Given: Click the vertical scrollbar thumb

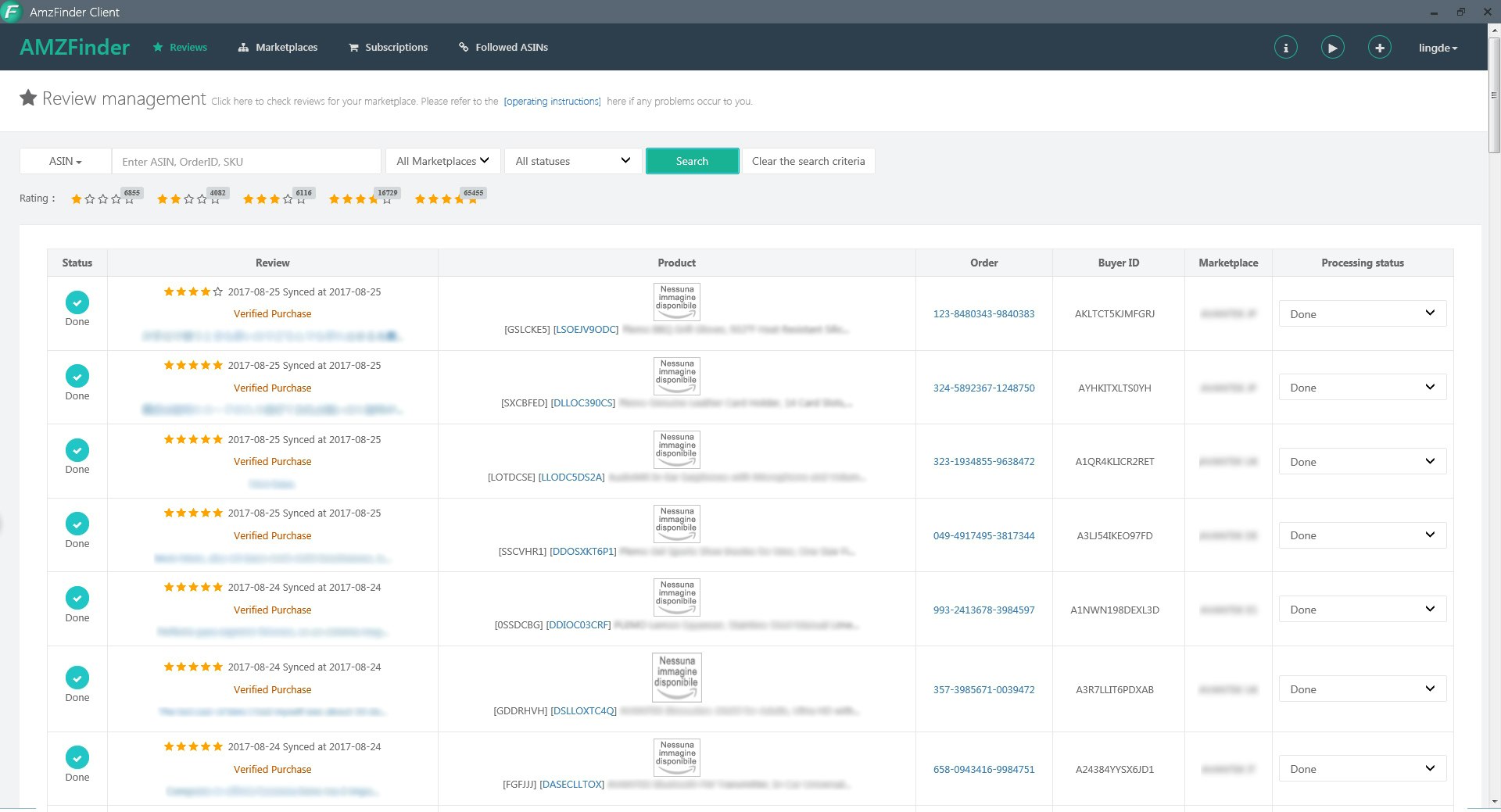Looking at the screenshot, I should pyautogui.click(x=1494, y=94).
